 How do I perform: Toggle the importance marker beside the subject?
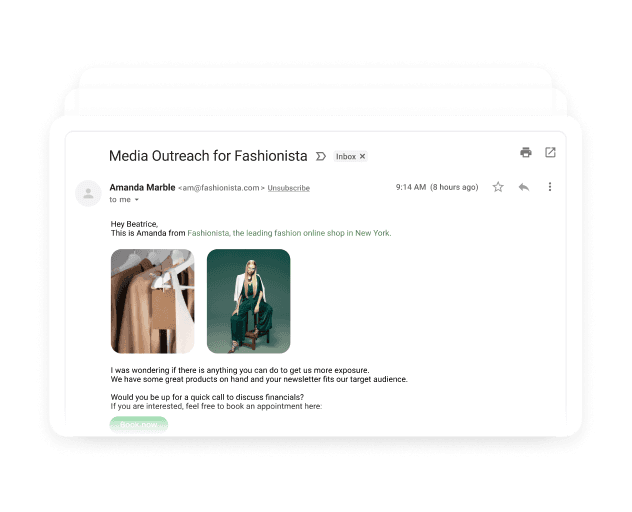point(321,156)
